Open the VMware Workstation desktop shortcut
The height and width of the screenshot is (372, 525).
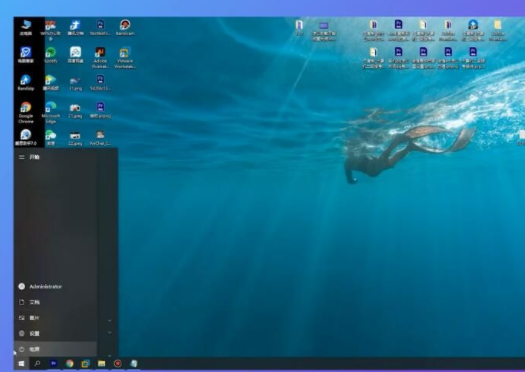click(x=125, y=57)
